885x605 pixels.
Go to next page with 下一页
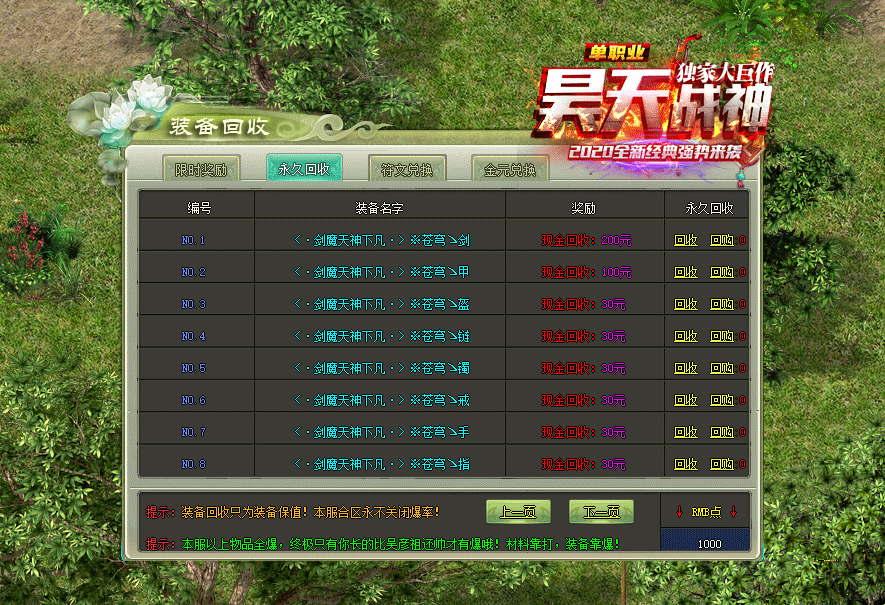(601, 512)
